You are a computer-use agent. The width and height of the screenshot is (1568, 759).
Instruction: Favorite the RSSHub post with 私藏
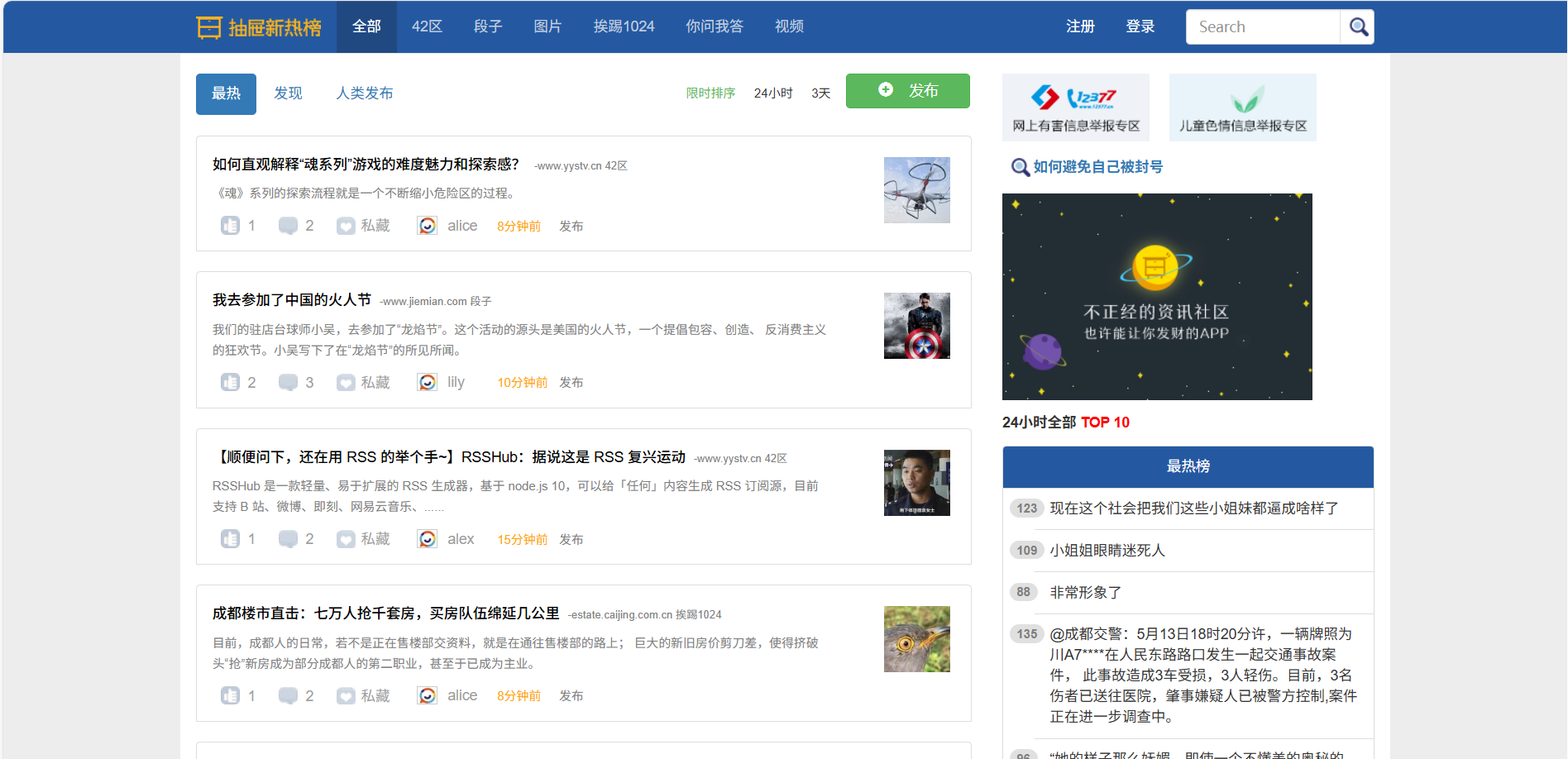[363, 539]
